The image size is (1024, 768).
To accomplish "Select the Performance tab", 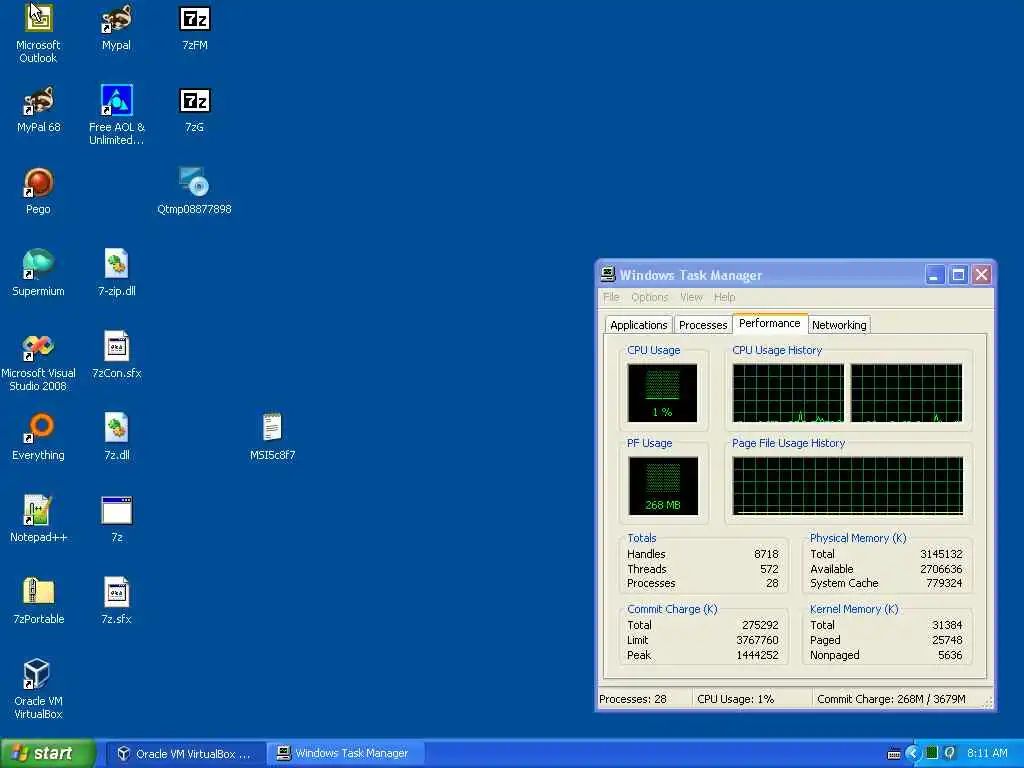I will click(769, 323).
